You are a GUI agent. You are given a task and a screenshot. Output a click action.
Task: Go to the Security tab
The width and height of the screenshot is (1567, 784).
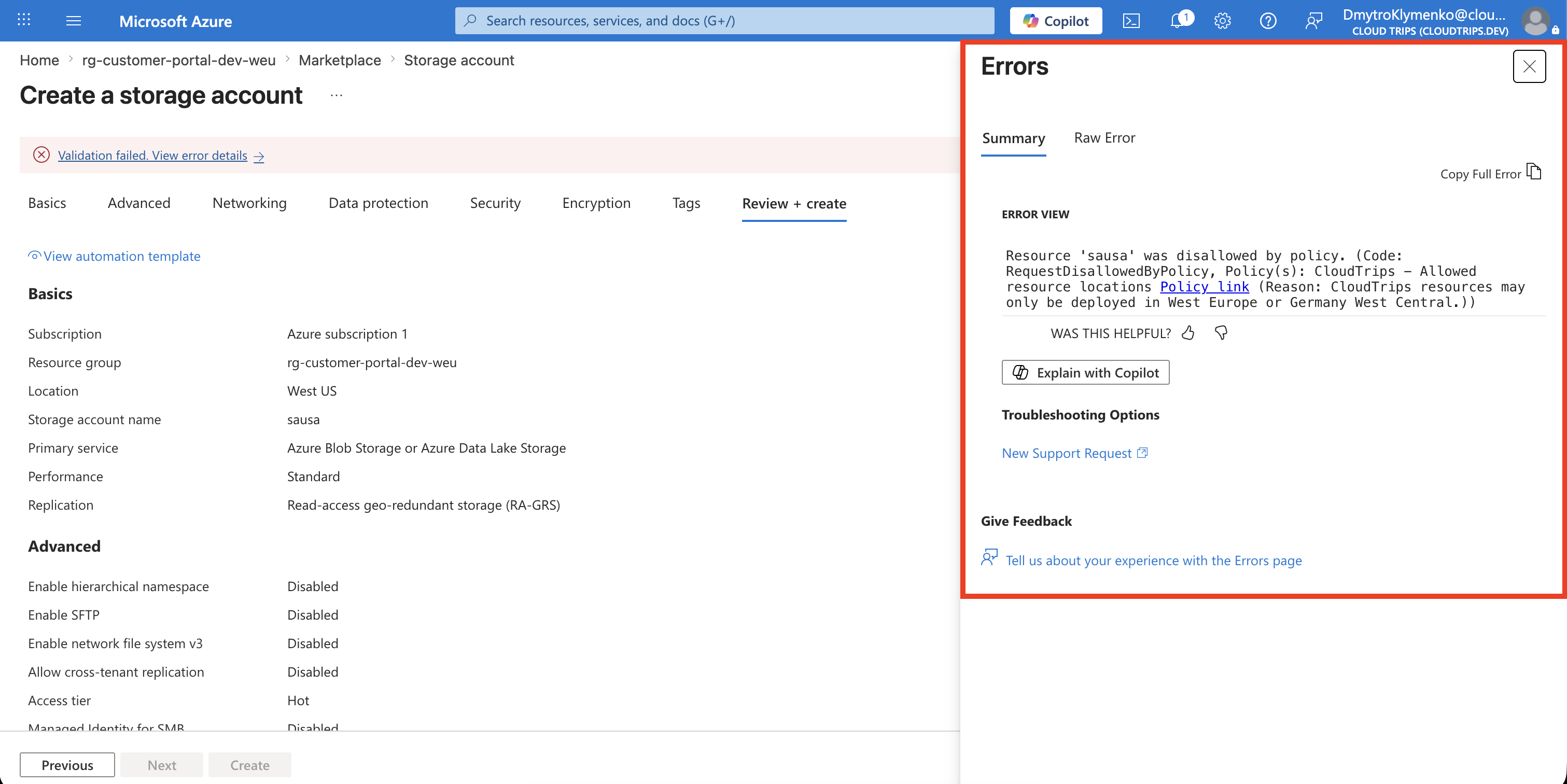495,203
